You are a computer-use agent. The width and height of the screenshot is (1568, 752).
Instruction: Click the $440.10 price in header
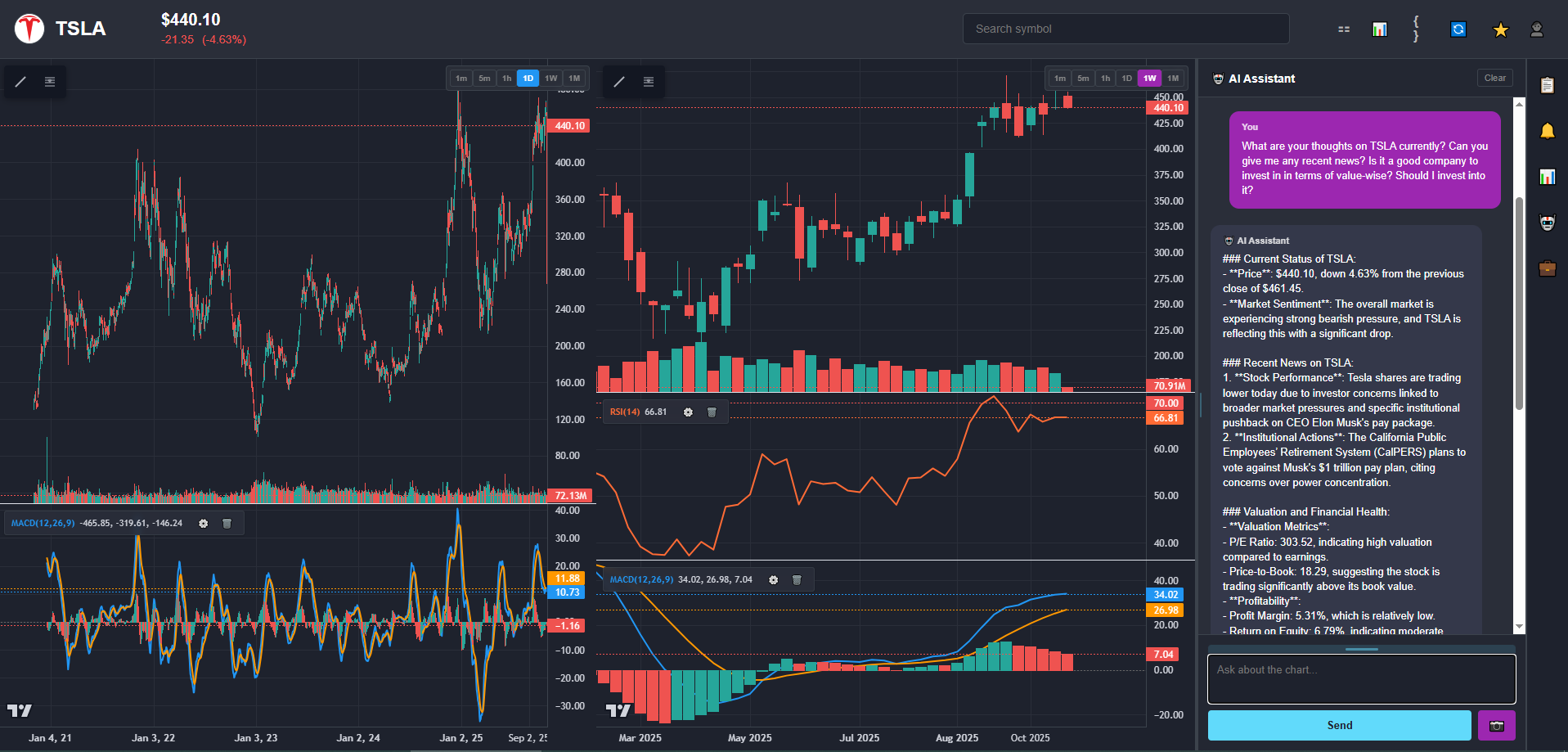click(191, 20)
